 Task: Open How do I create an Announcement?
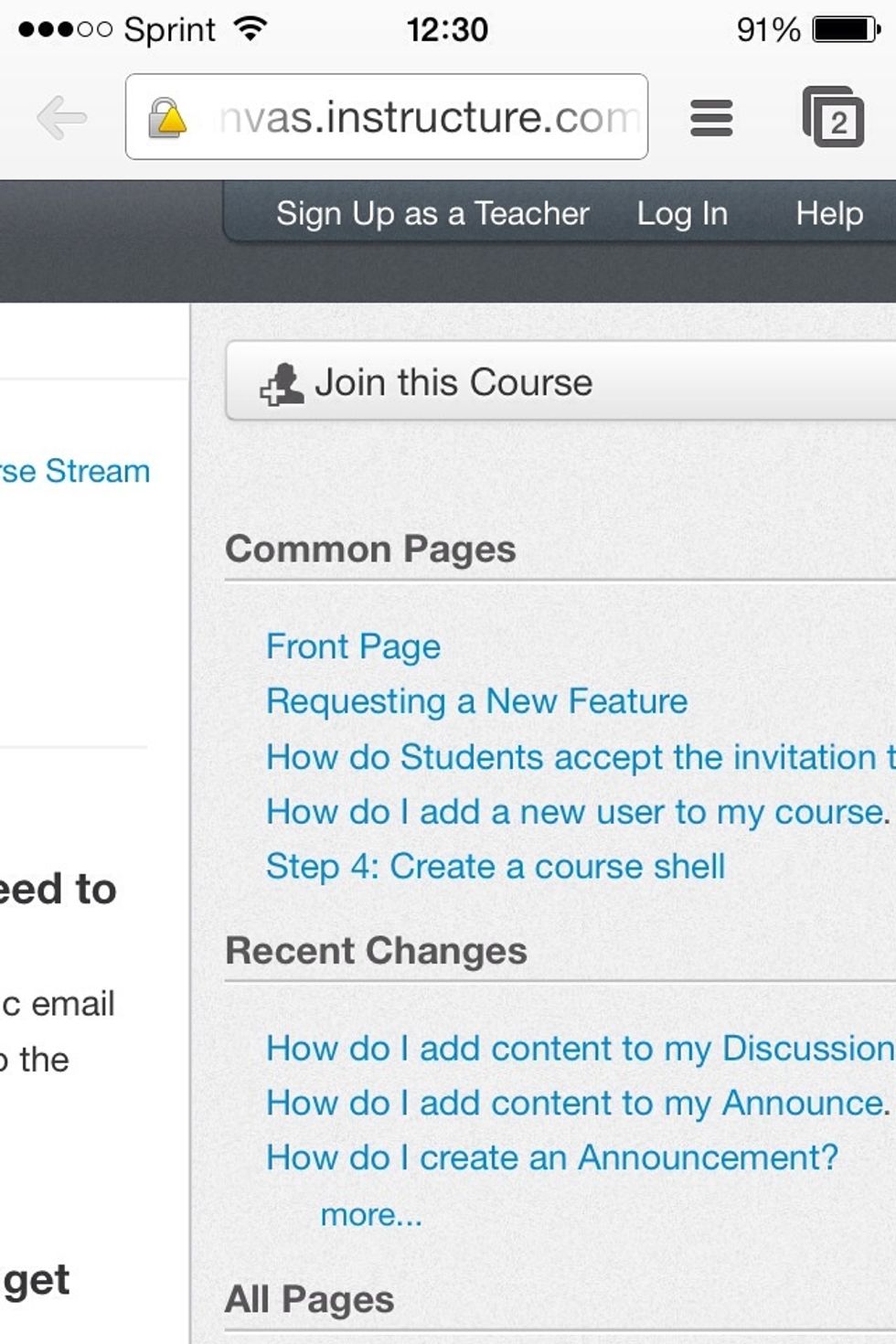tap(552, 1157)
